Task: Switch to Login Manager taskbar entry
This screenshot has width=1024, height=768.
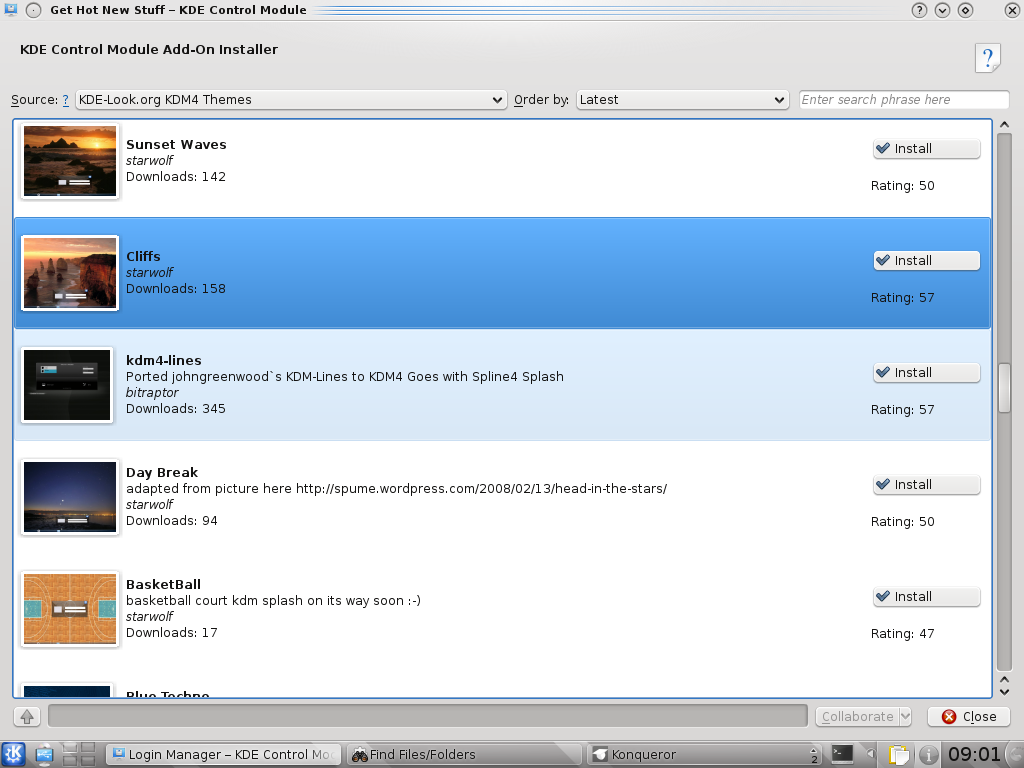Action: tap(224, 754)
